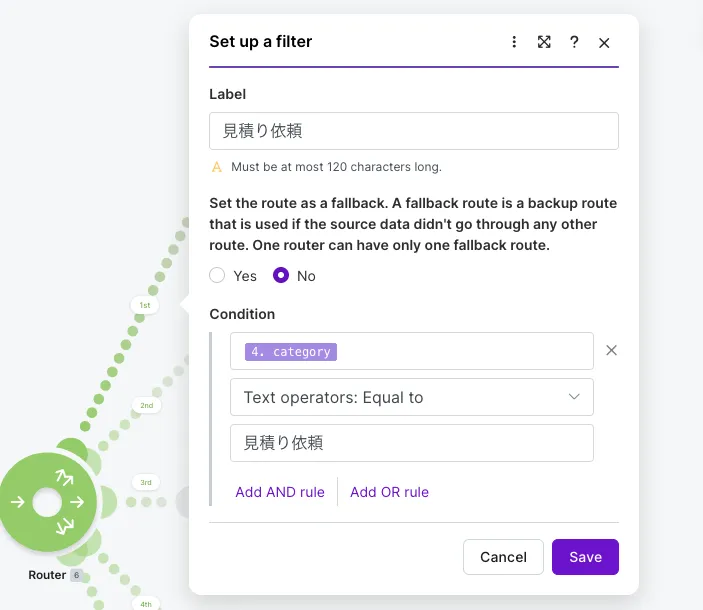703x610 pixels.
Task: Select Yes for fallback route
Action: click(x=217, y=275)
